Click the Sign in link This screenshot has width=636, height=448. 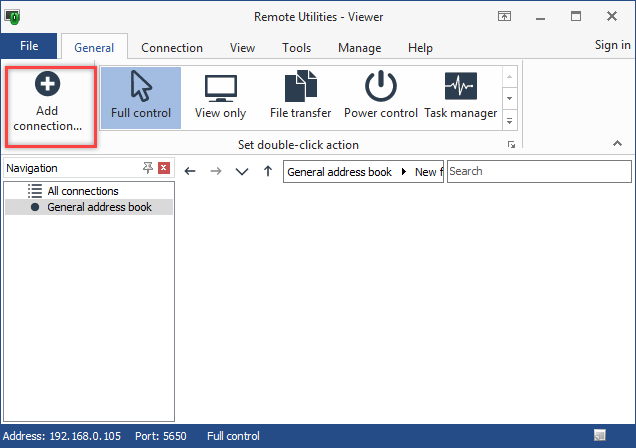[x=612, y=45]
